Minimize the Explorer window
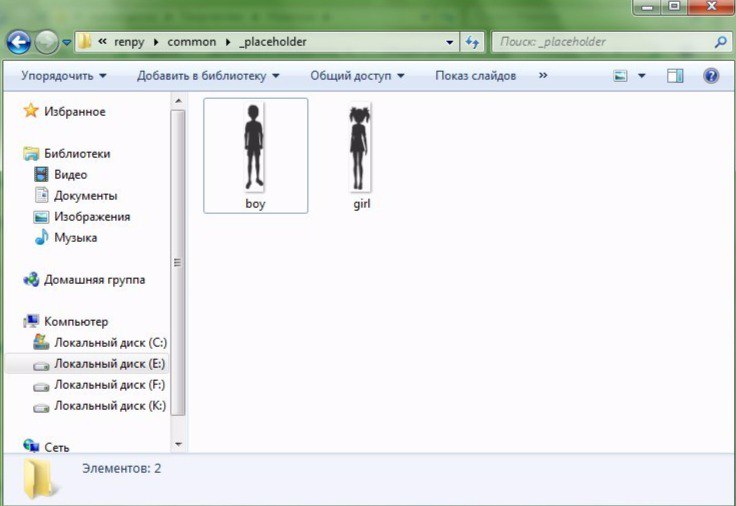Screen dimensions: 736x506 click(x=648, y=7)
